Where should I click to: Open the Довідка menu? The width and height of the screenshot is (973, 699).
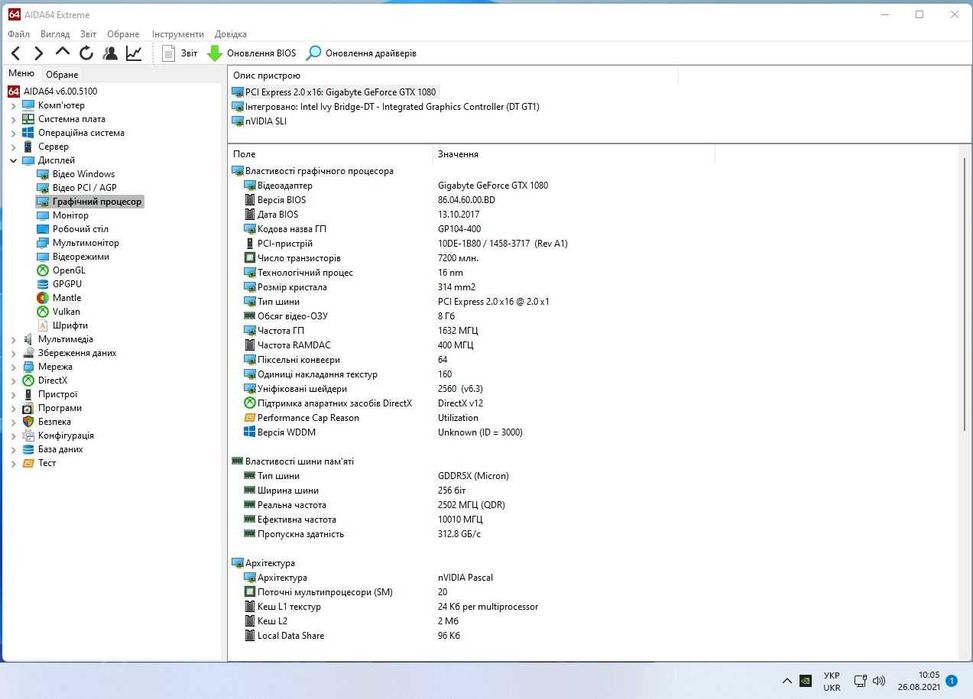coord(231,34)
